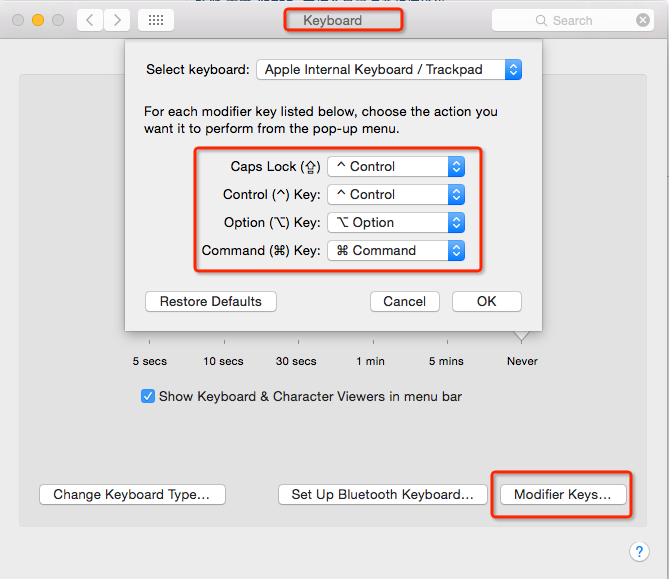The width and height of the screenshot is (669, 579).
Task: Click the '1 min' slider label
Action: click(370, 361)
